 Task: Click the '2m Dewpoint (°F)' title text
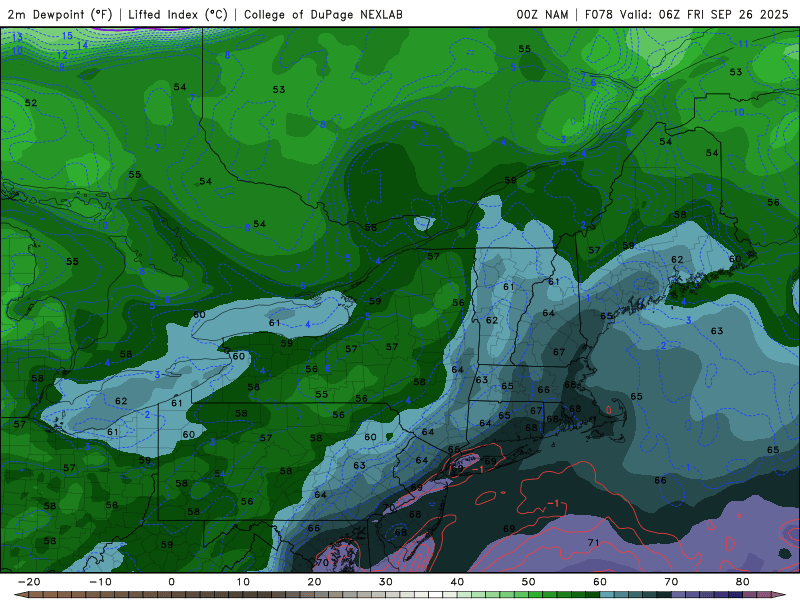pyautogui.click(x=60, y=14)
